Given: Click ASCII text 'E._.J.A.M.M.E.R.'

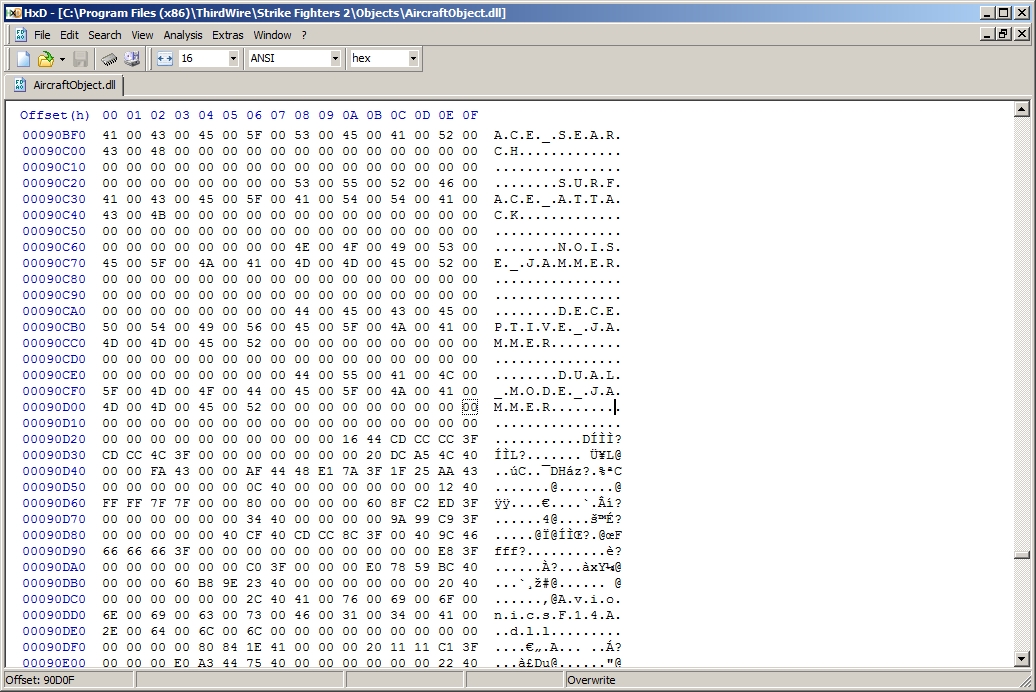Looking at the screenshot, I should coord(557,263).
